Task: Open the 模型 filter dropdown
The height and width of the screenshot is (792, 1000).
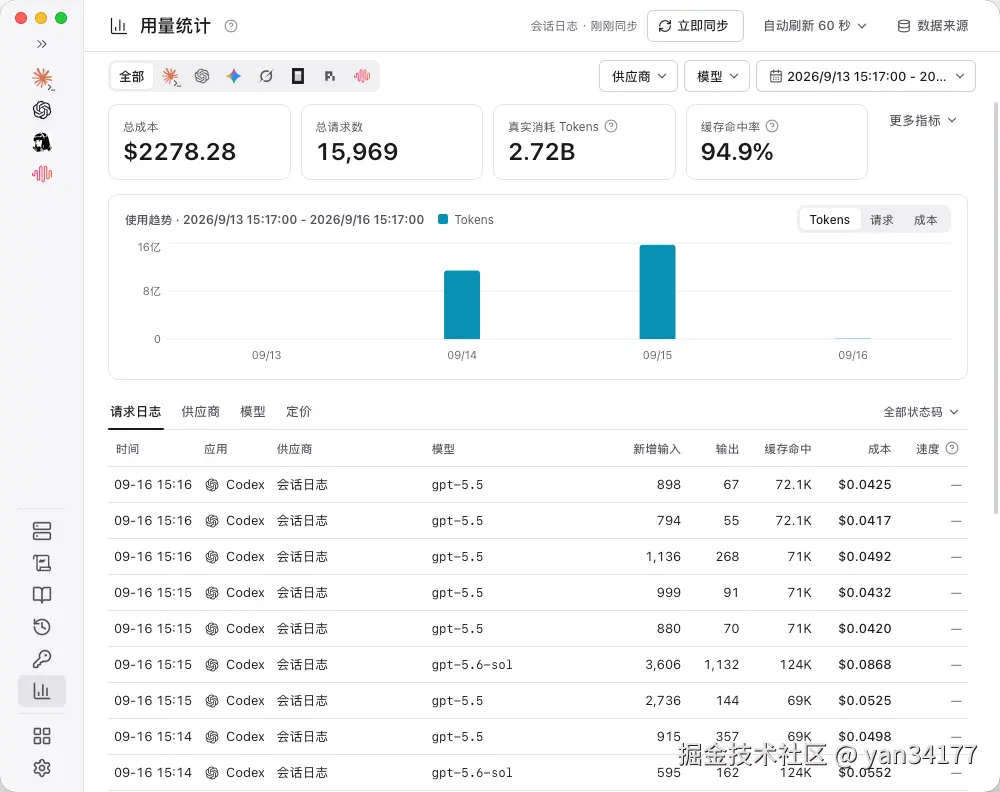Action: (x=717, y=77)
